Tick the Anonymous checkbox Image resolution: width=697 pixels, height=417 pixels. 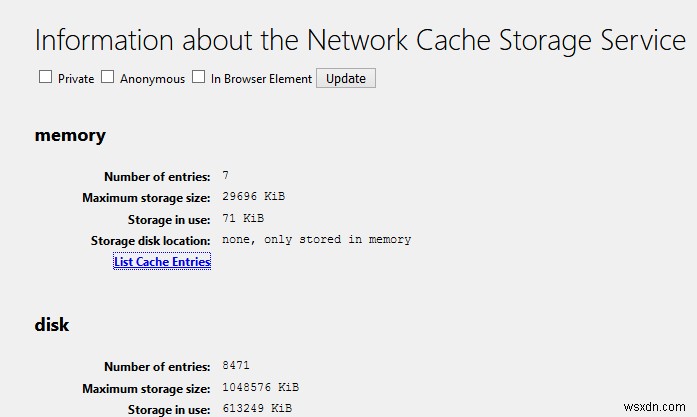click(108, 77)
